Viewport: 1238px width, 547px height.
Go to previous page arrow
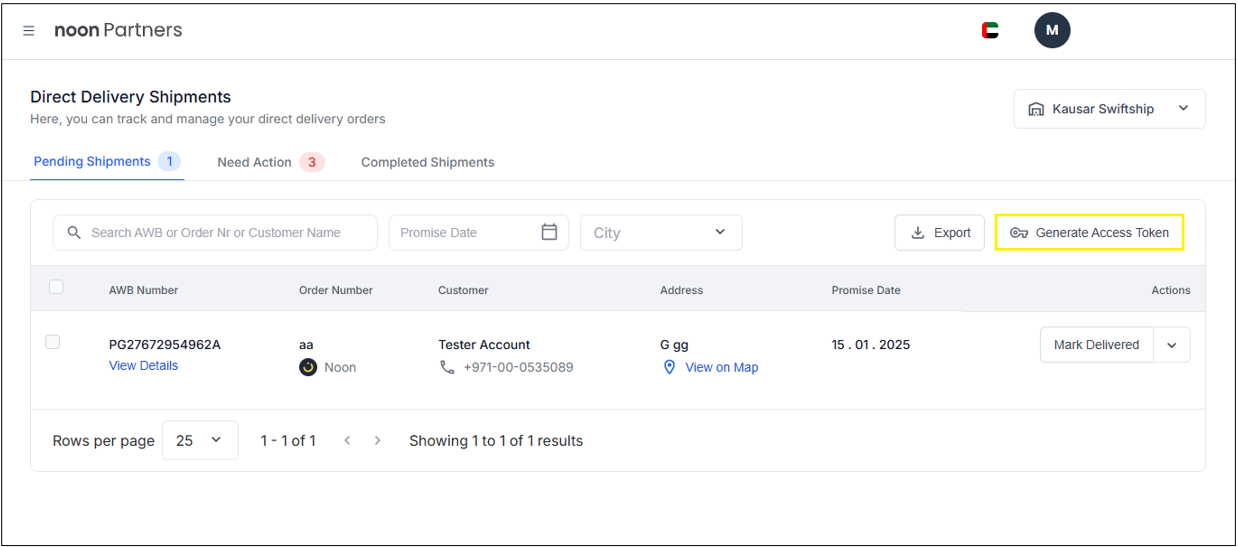point(347,440)
